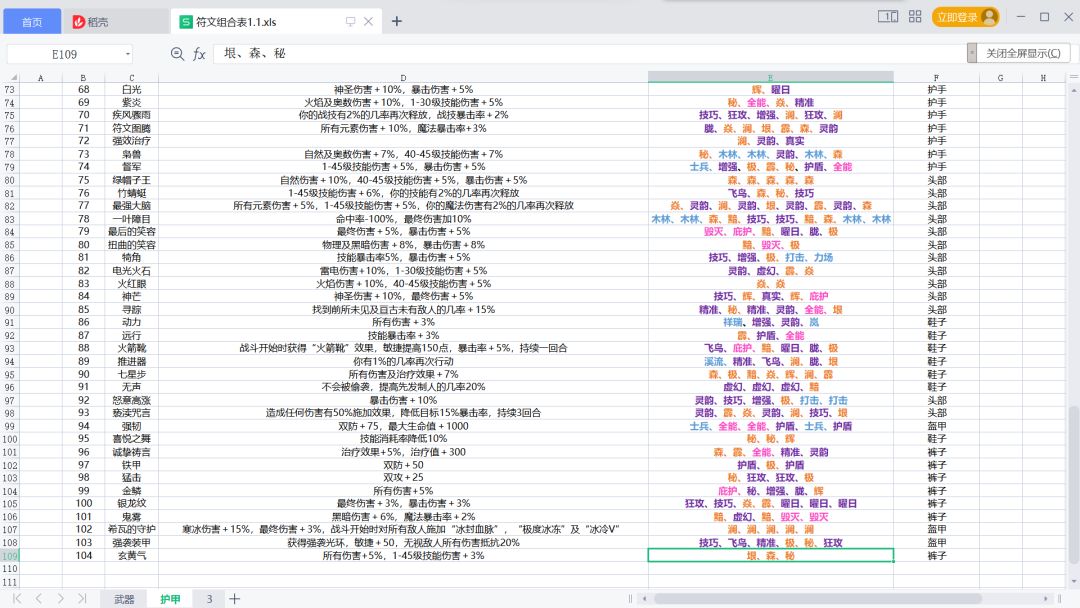1080x608 pixels.
Task: Select the 护甲 sheet tab
Action: coord(170,599)
